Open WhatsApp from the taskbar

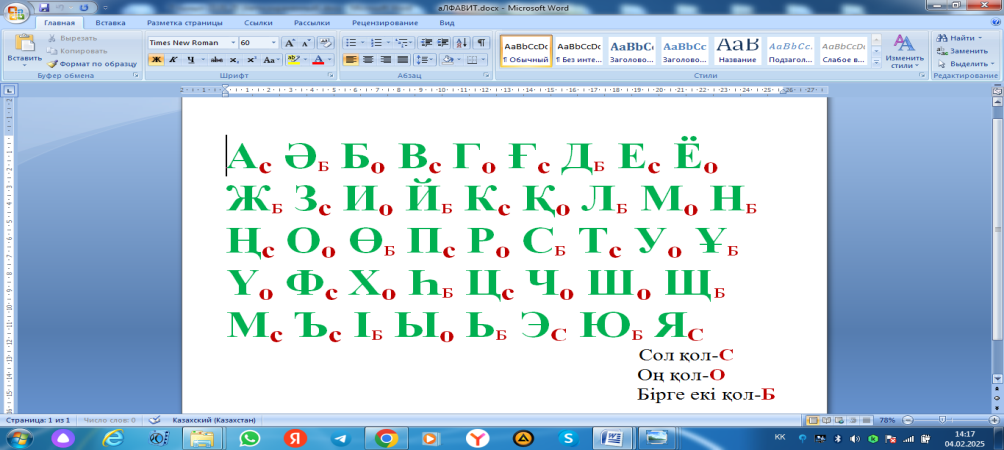[x=249, y=438]
